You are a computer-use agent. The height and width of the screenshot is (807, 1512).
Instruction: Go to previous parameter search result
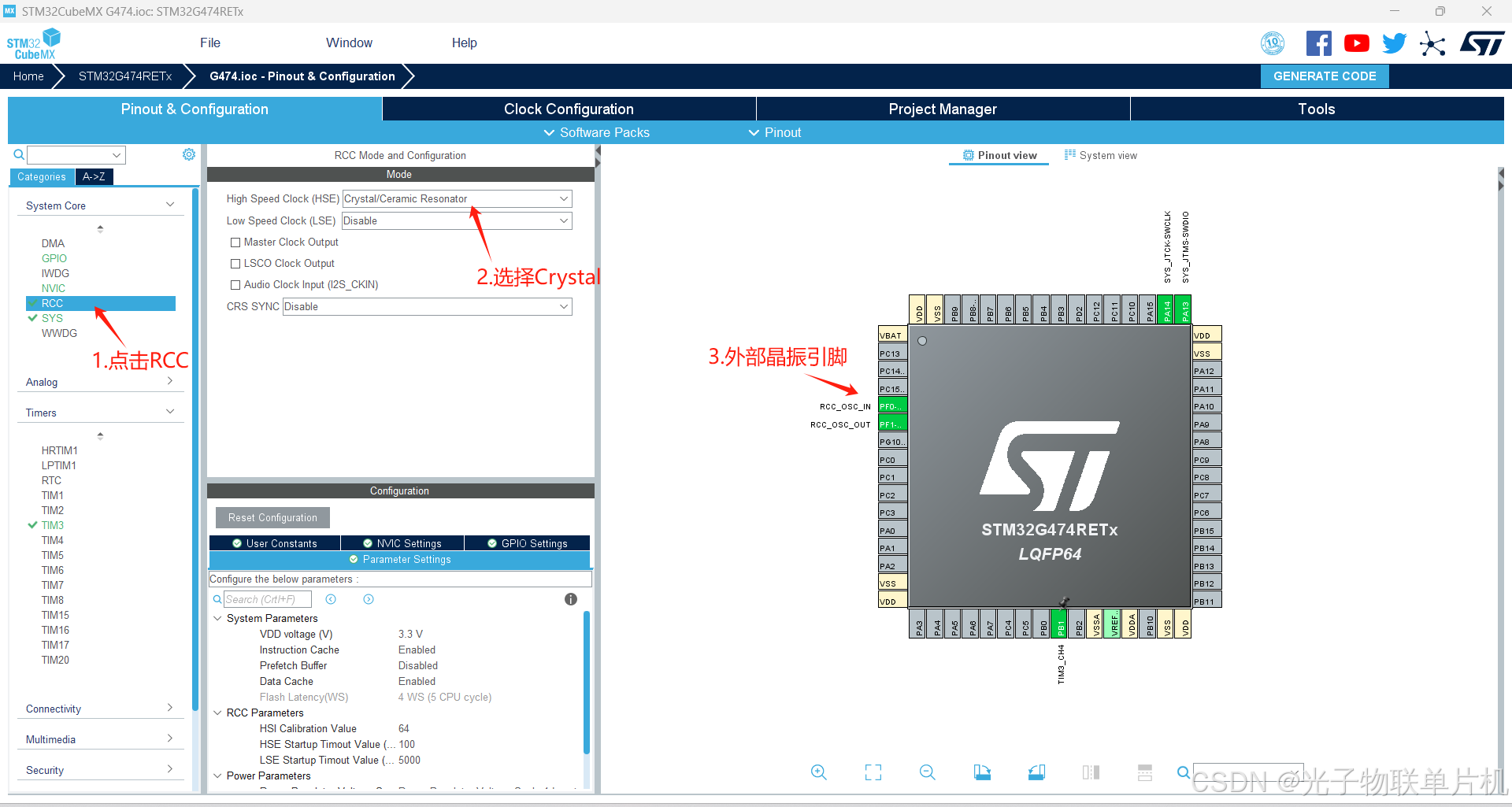coord(331,599)
